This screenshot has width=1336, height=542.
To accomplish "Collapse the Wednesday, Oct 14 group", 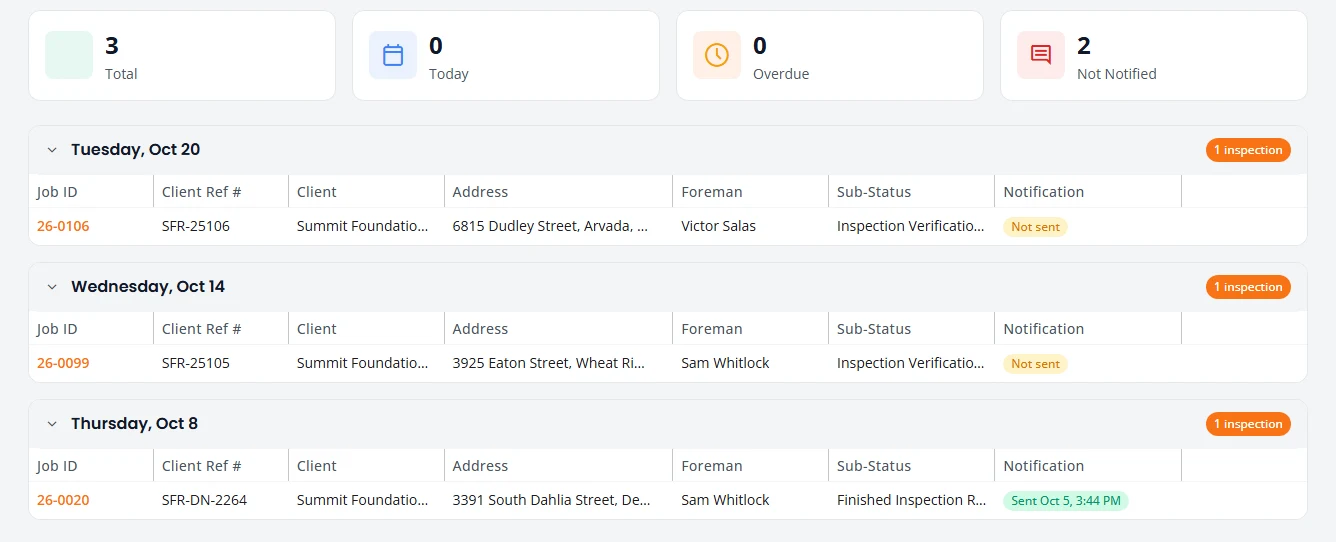I will click(x=52, y=287).
